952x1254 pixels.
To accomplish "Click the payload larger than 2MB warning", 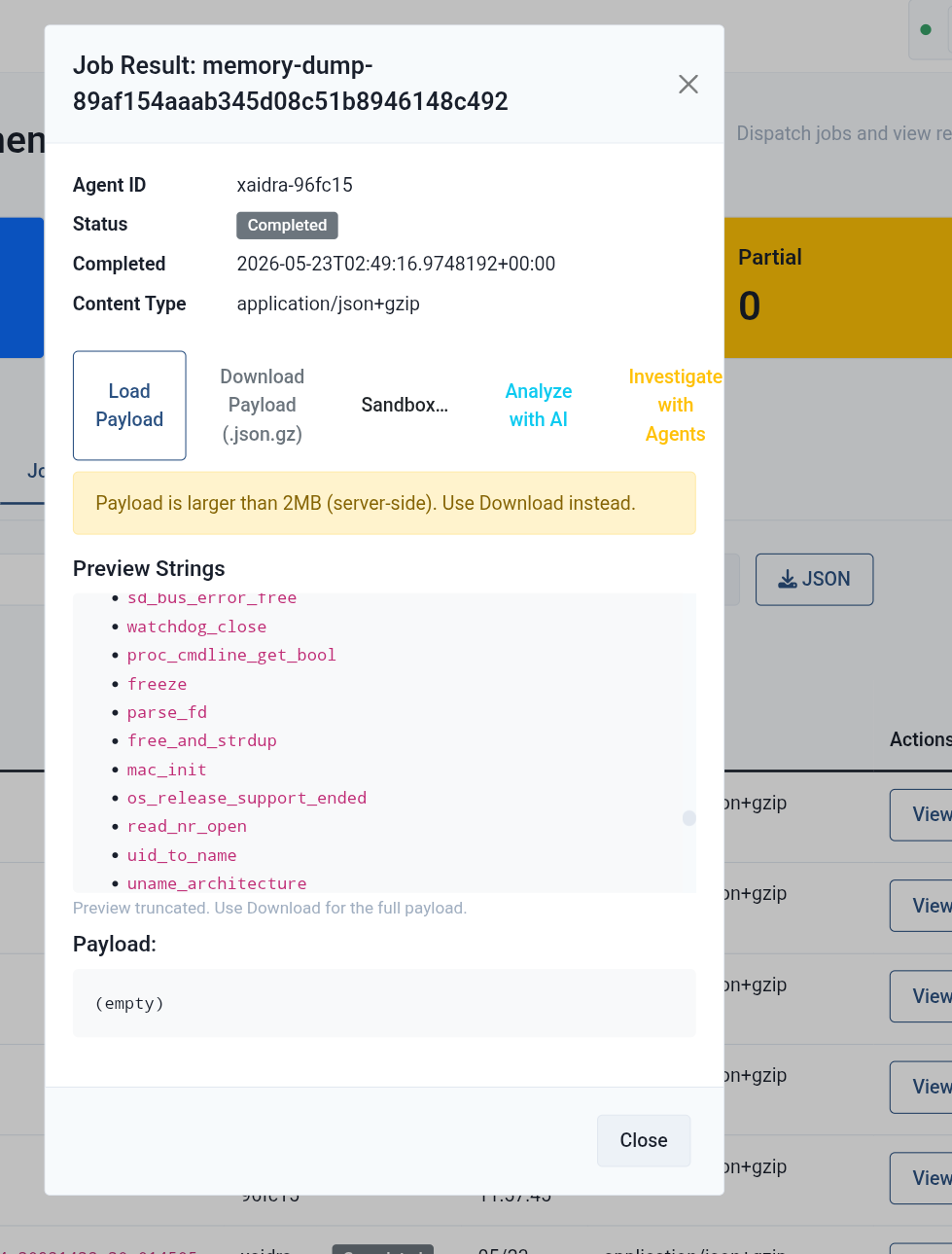I will tap(384, 503).
